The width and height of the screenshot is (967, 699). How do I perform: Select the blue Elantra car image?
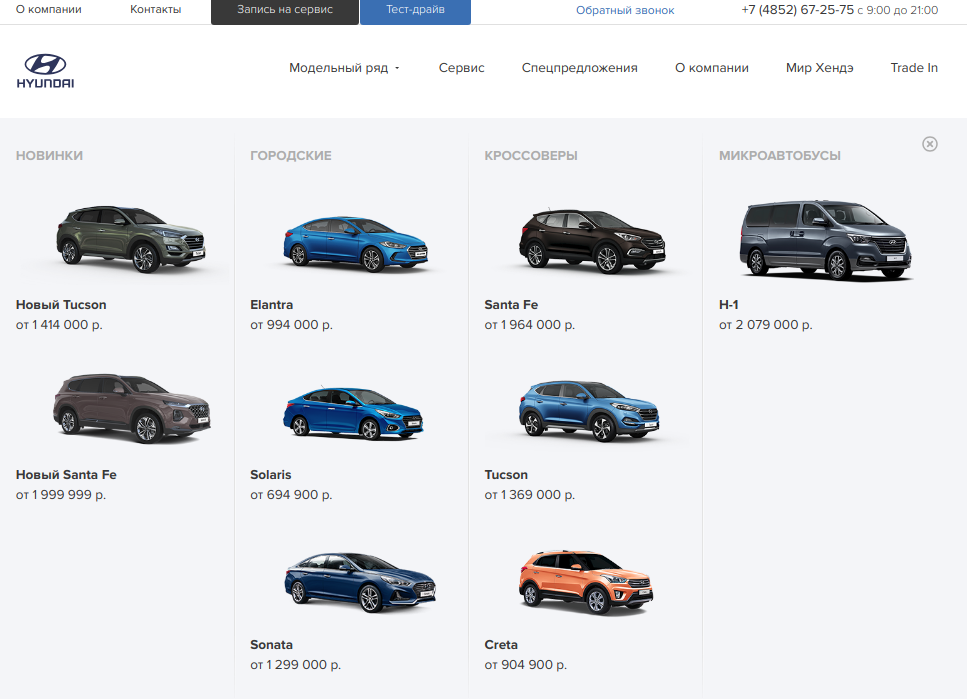(x=355, y=244)
